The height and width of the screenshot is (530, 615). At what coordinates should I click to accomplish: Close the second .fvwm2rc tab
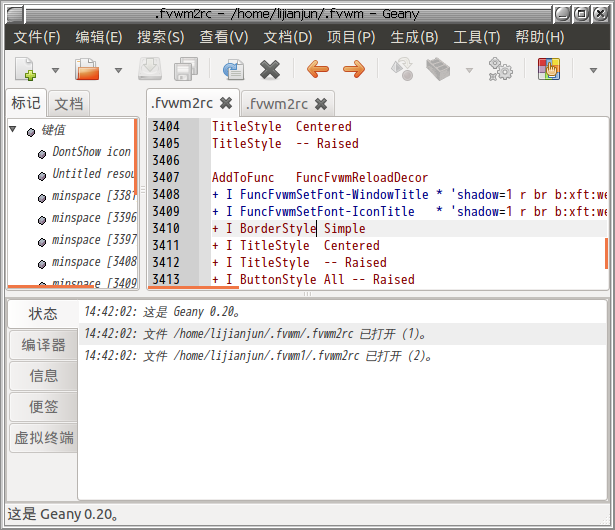pos(321,104)
